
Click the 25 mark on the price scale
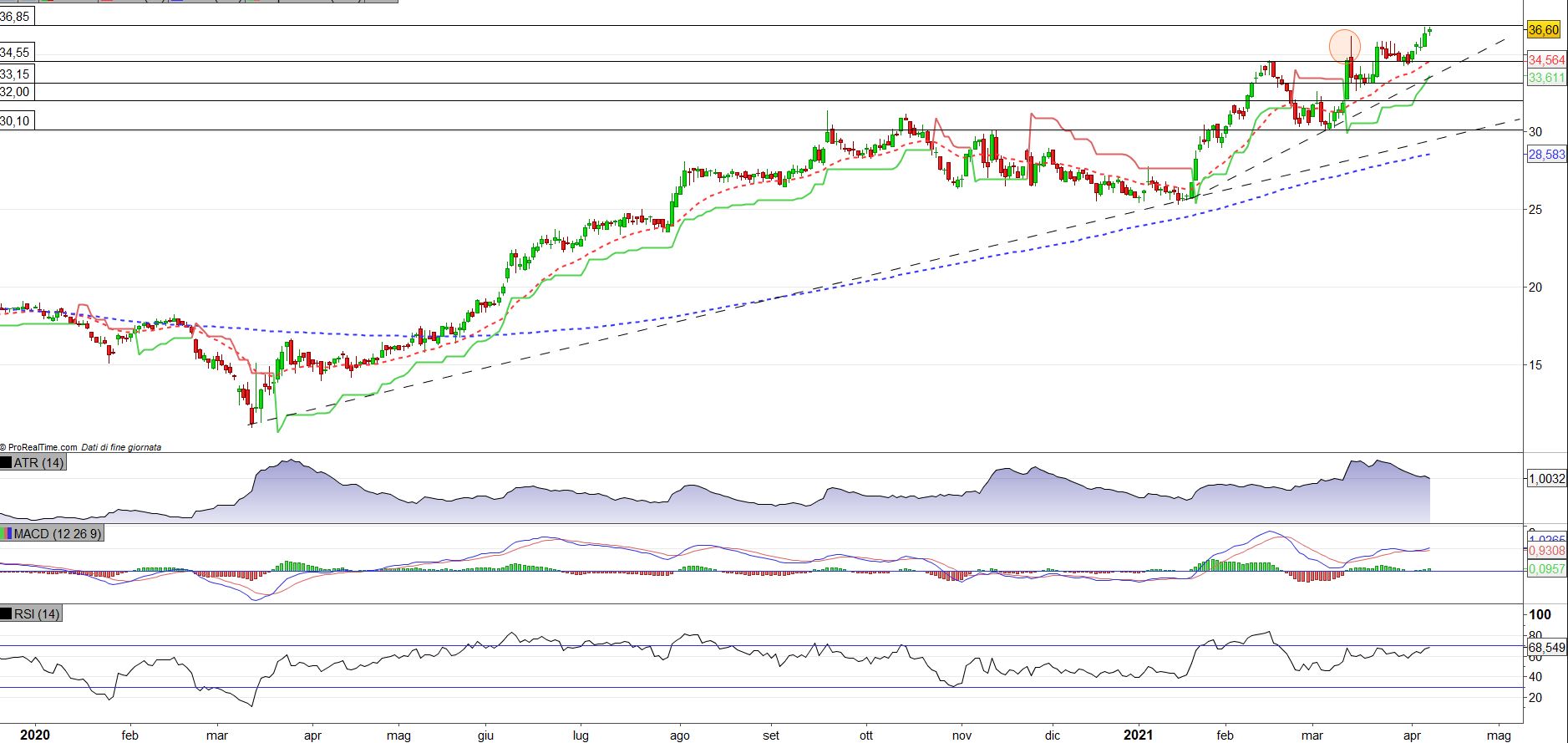click(1535, 210)
